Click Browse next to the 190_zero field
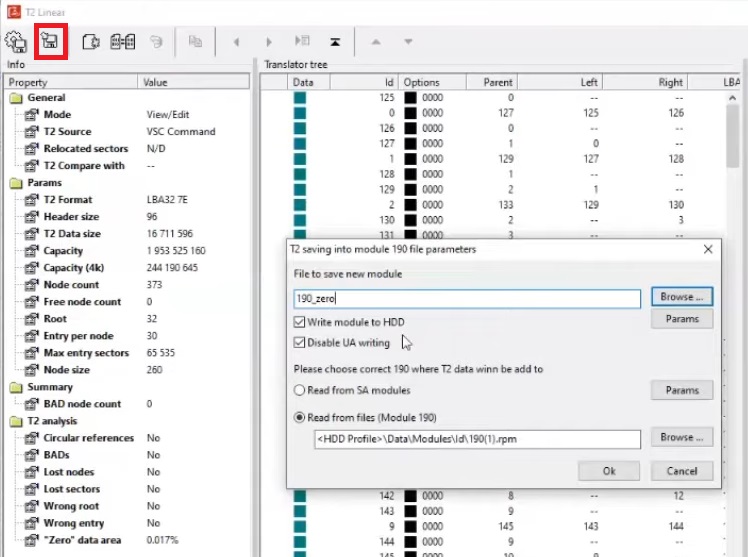The image size is (748, 557). (681, 297)
